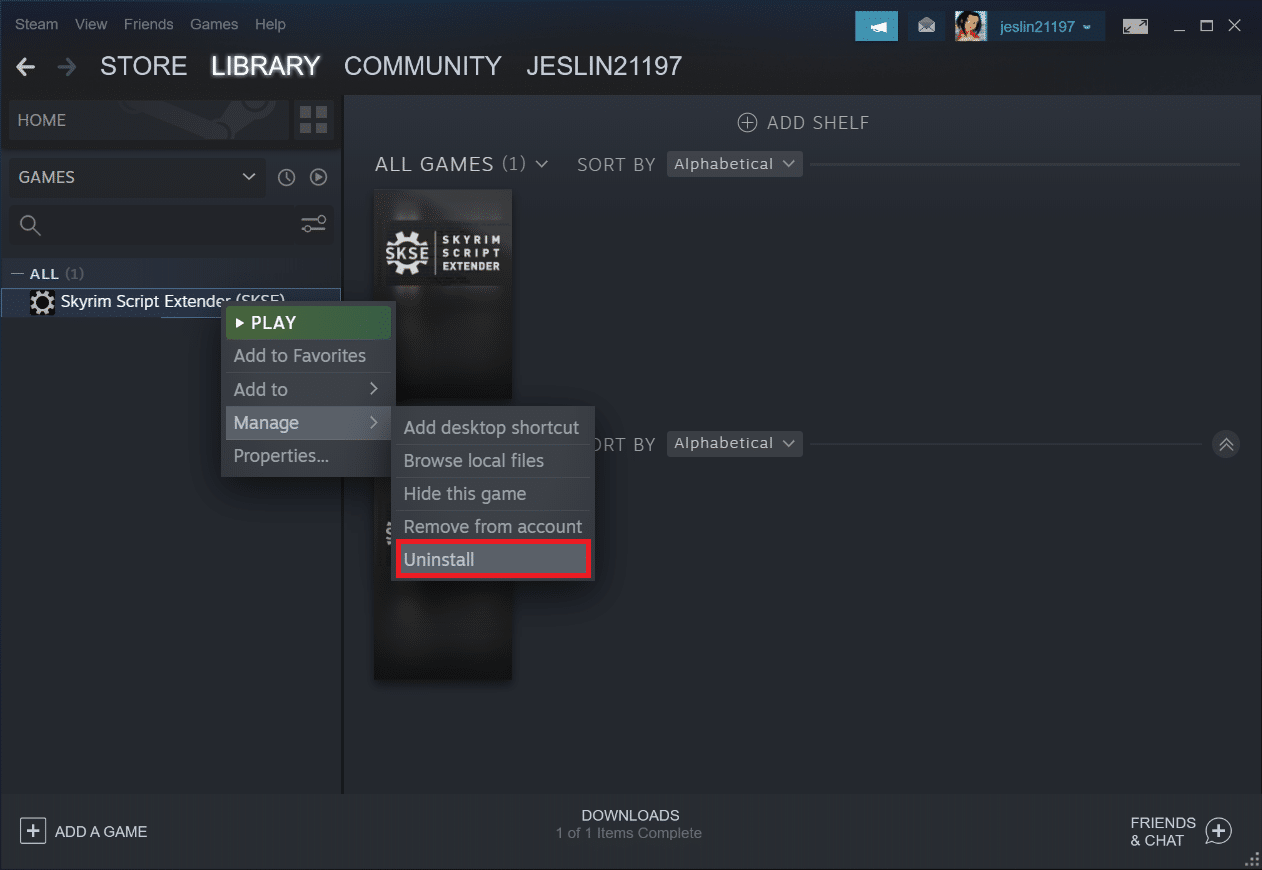1262x870 pixels.
Task: Select Uninstall in the submenu
Action: point(493,559)
